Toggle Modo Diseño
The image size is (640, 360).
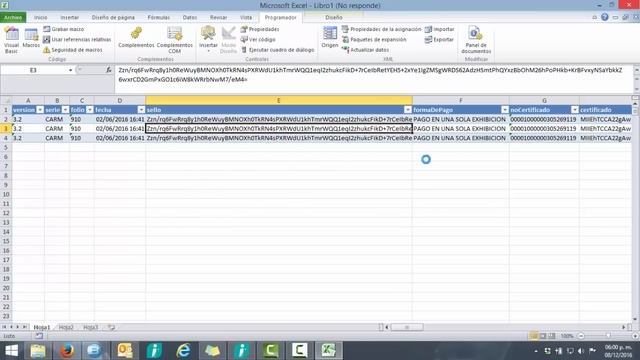(x=228, y=40)
